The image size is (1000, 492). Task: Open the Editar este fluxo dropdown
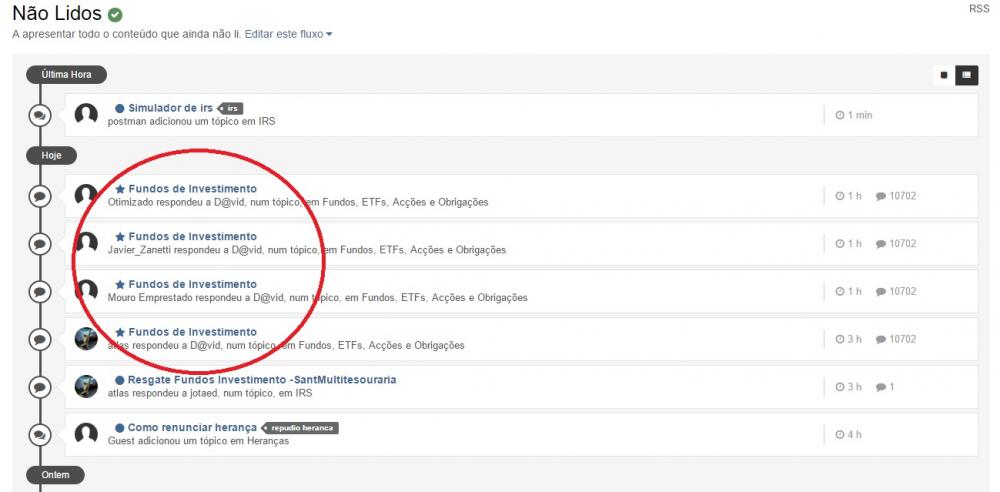point(288,34)
